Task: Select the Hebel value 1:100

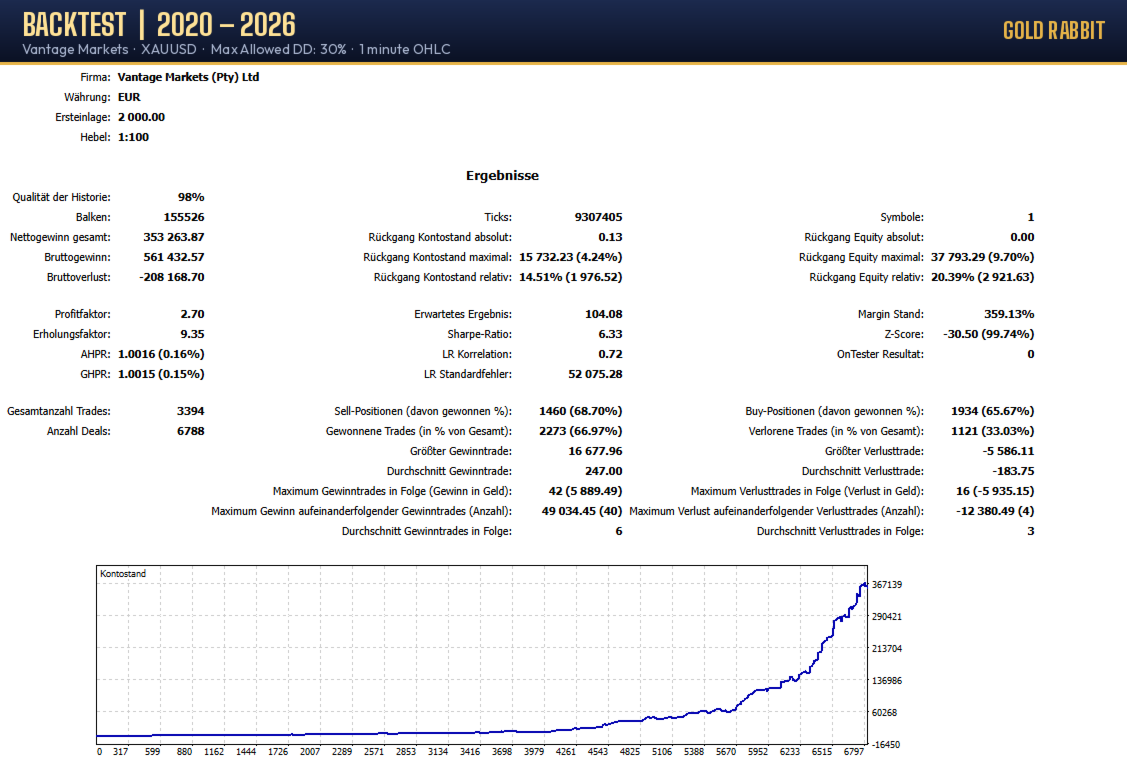Action: click(x=134, y=137)
